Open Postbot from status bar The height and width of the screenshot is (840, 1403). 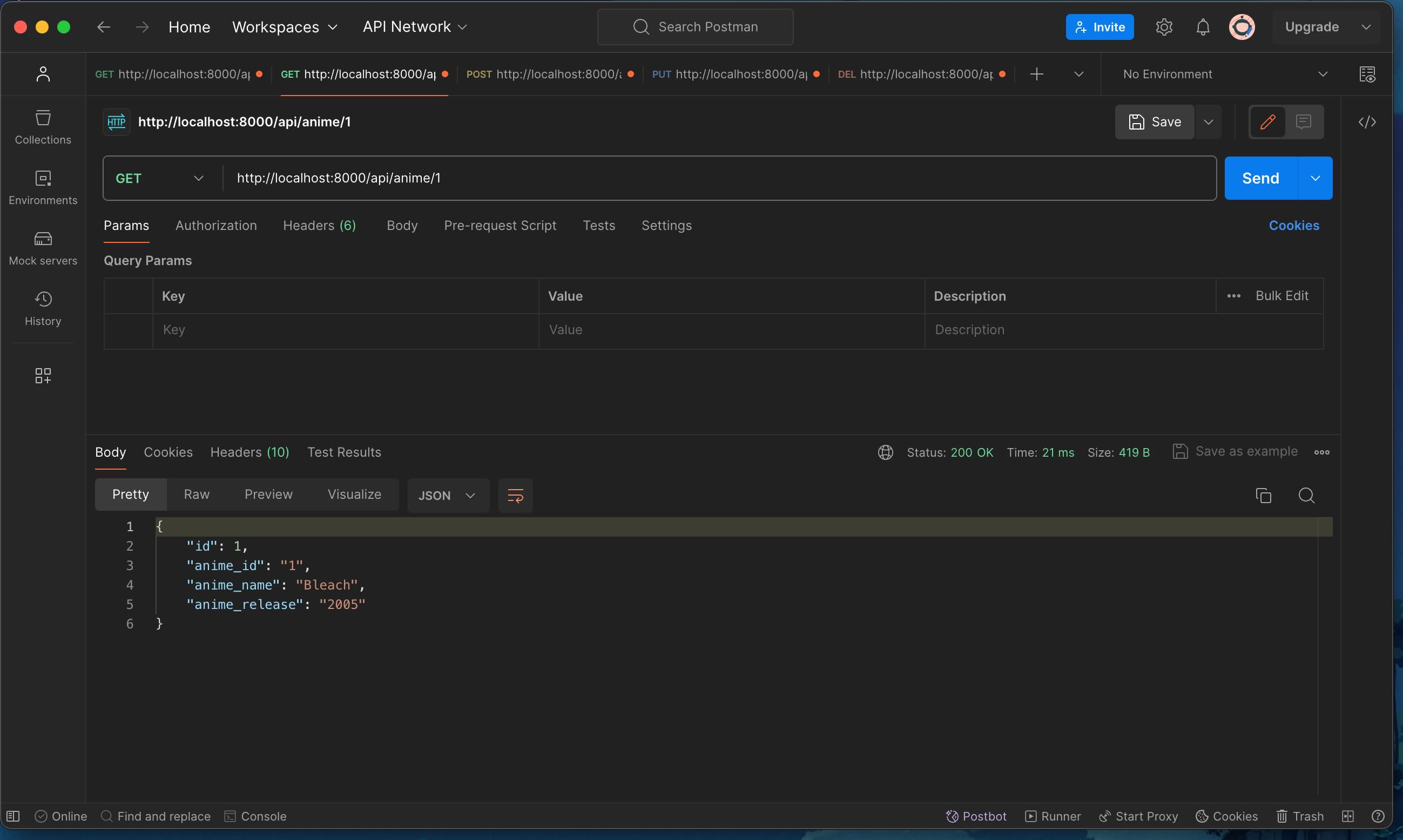[x=976, y=816]
